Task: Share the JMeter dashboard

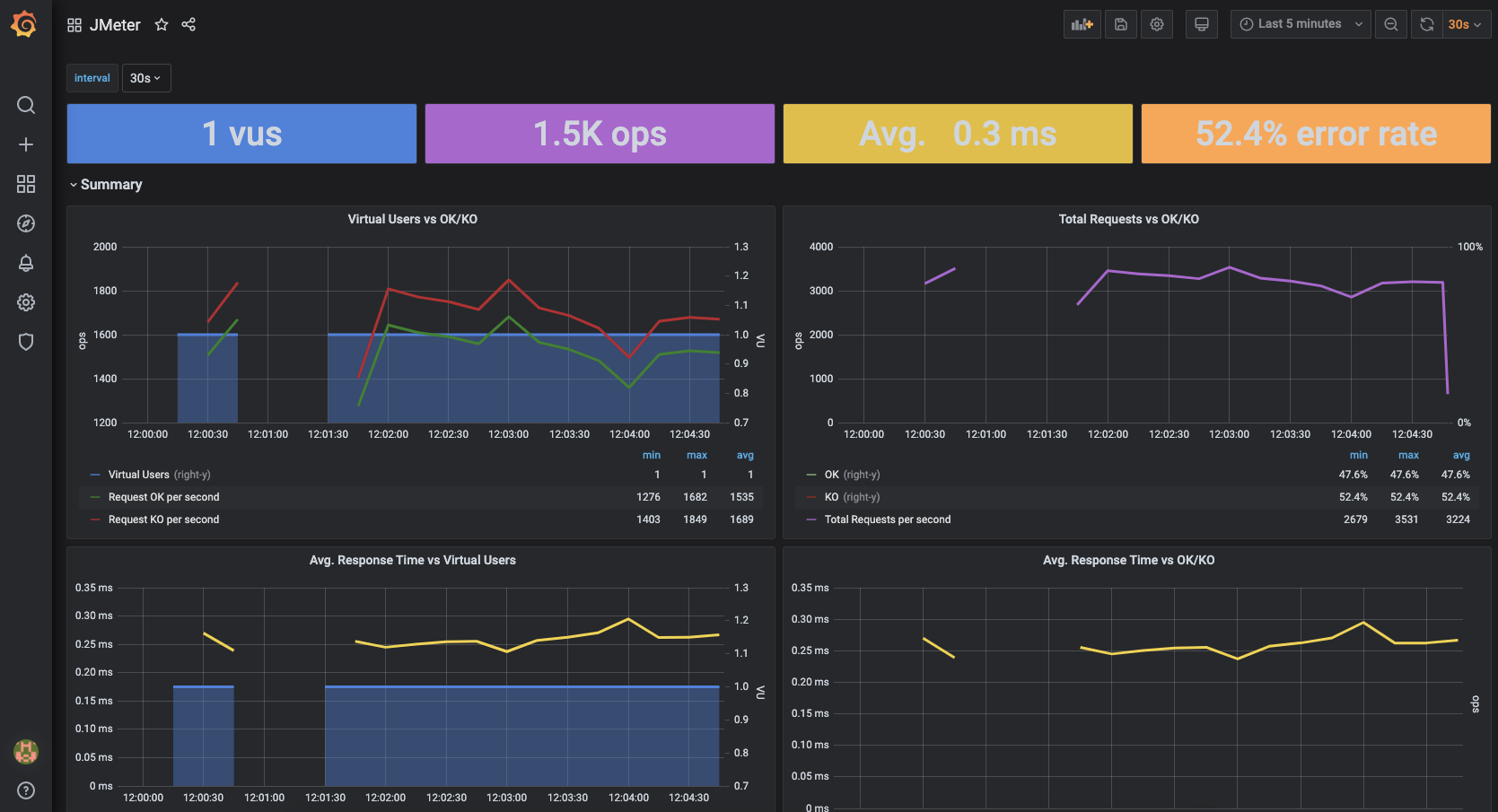Action: 188,24
